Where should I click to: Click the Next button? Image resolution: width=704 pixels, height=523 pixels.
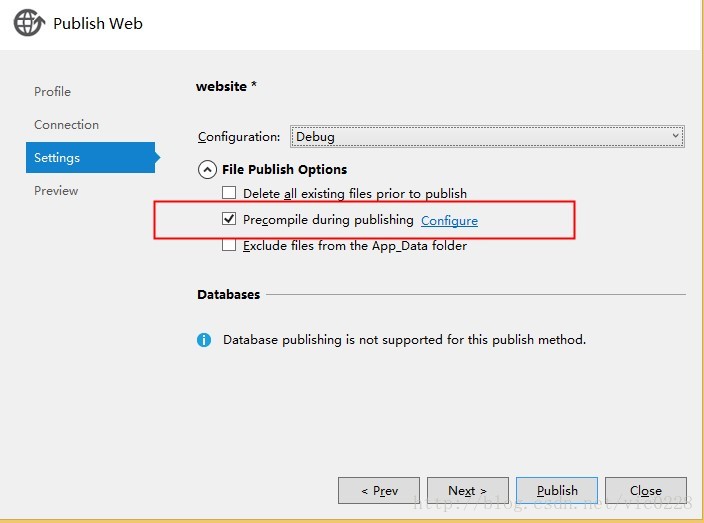[x=468, y=490]
